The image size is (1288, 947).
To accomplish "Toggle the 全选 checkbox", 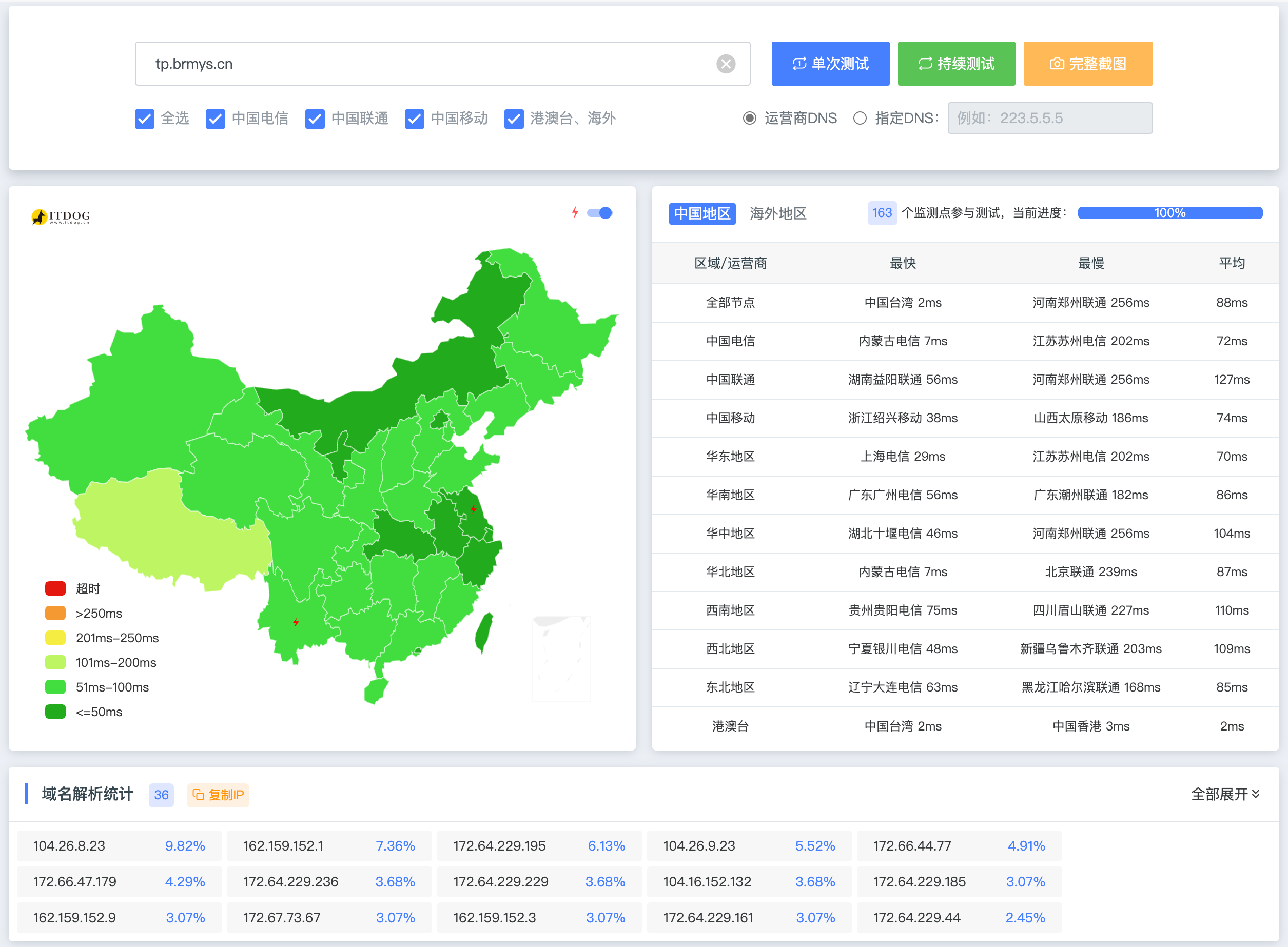I will click(145, 119).
